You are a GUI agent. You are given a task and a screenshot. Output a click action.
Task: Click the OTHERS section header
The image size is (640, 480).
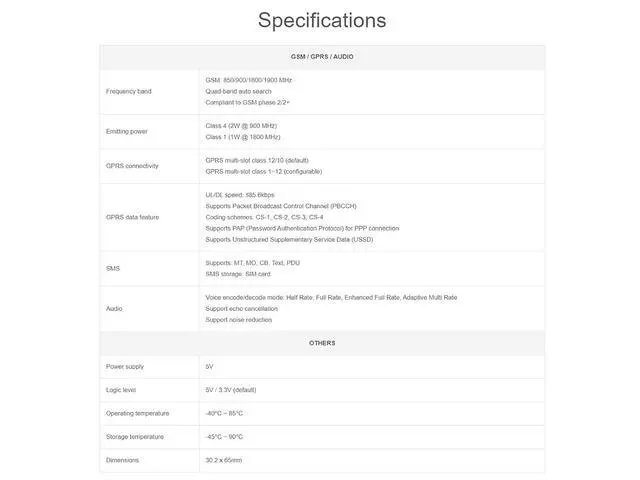322,343
